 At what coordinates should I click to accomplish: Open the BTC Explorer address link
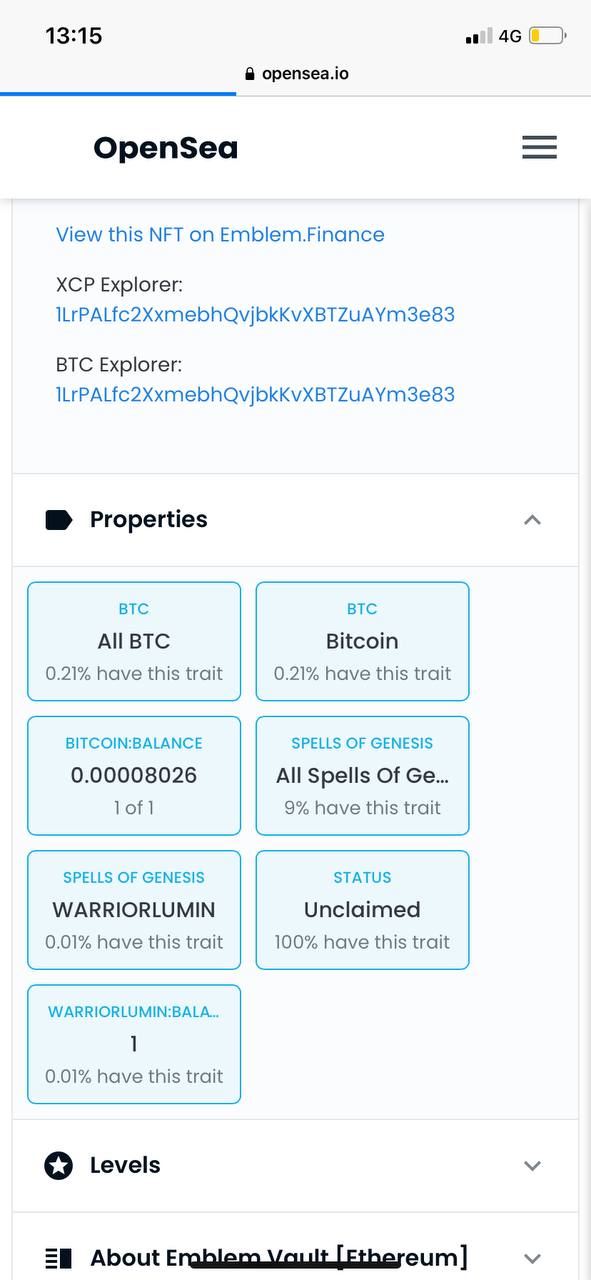(x=255, y=395)
